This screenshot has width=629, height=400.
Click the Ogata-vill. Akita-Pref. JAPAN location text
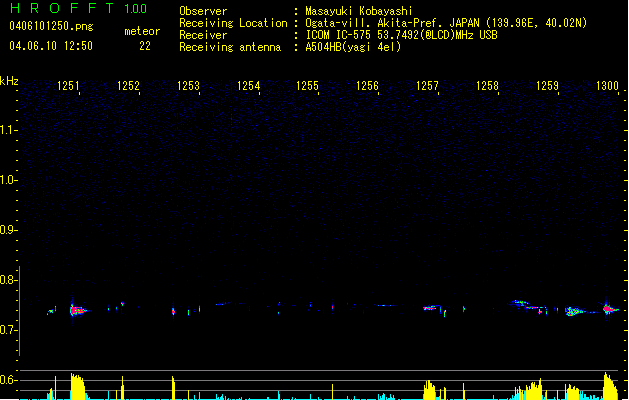tap(446, 23)
